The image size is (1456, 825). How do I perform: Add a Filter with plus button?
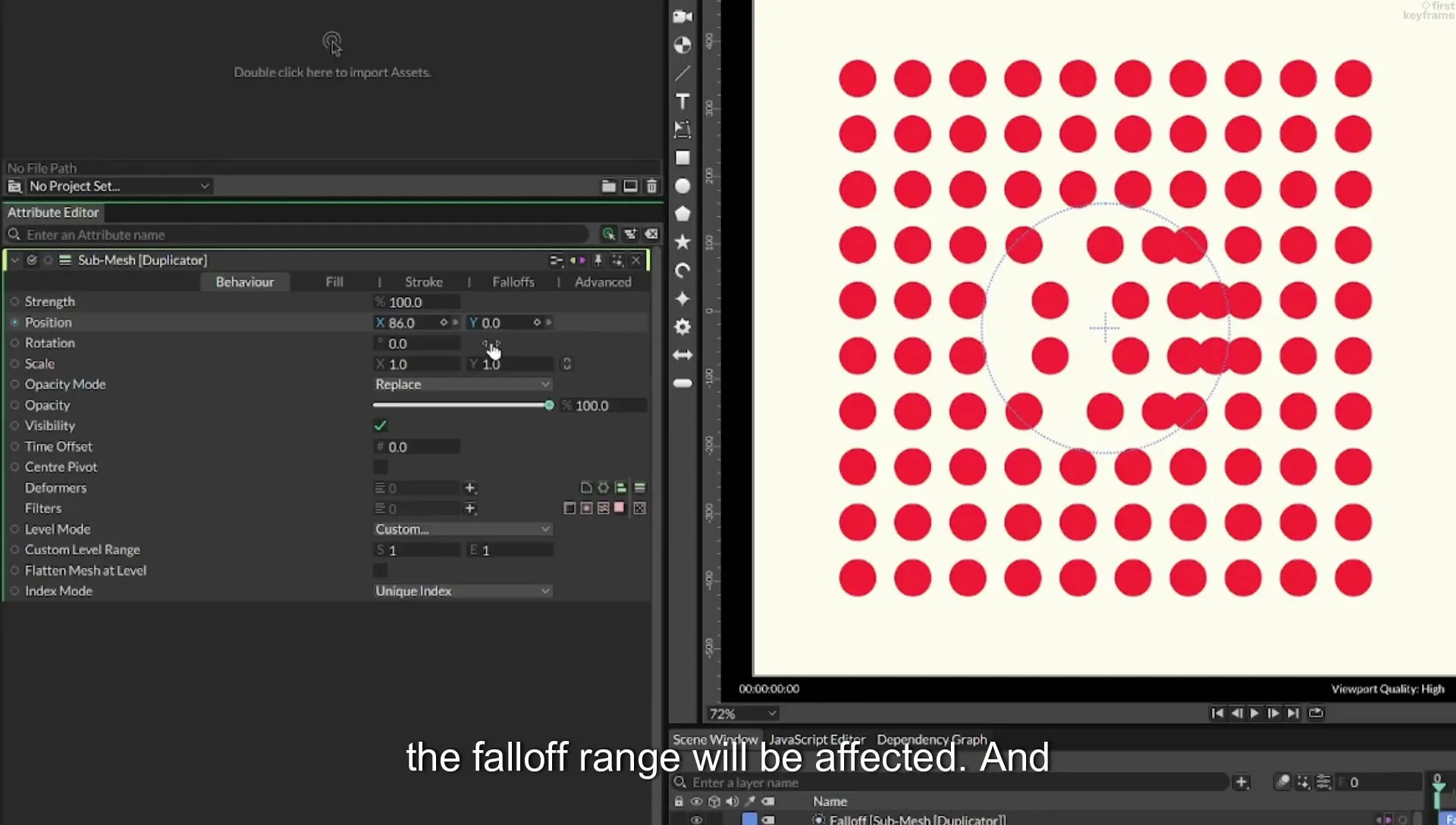point(470,508)
